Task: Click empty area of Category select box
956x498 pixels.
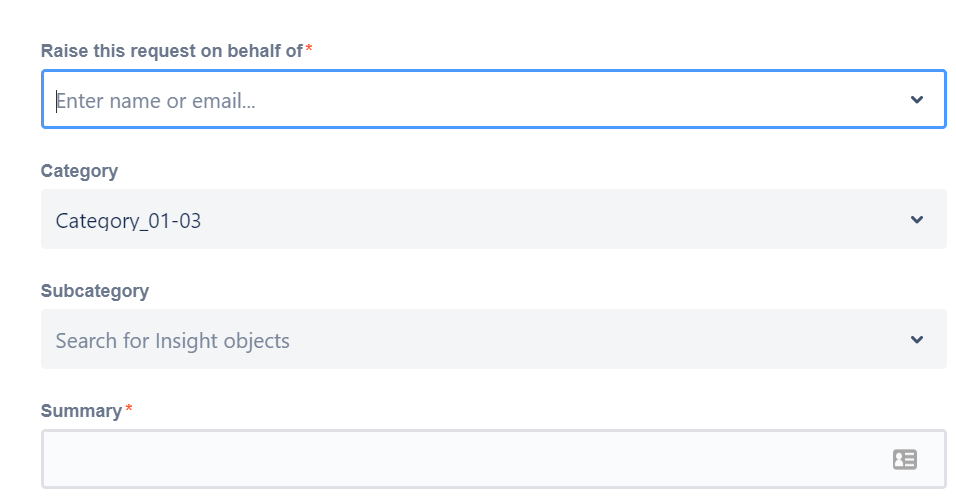Action: [x=549, y=219]
